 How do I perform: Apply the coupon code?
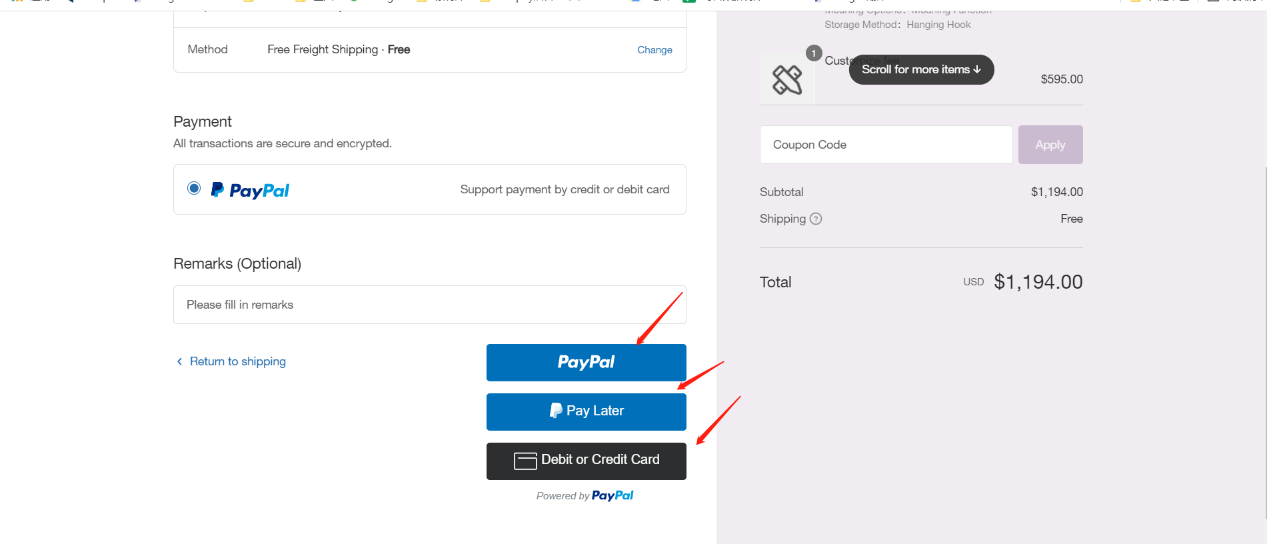(x=1050, y=145)
